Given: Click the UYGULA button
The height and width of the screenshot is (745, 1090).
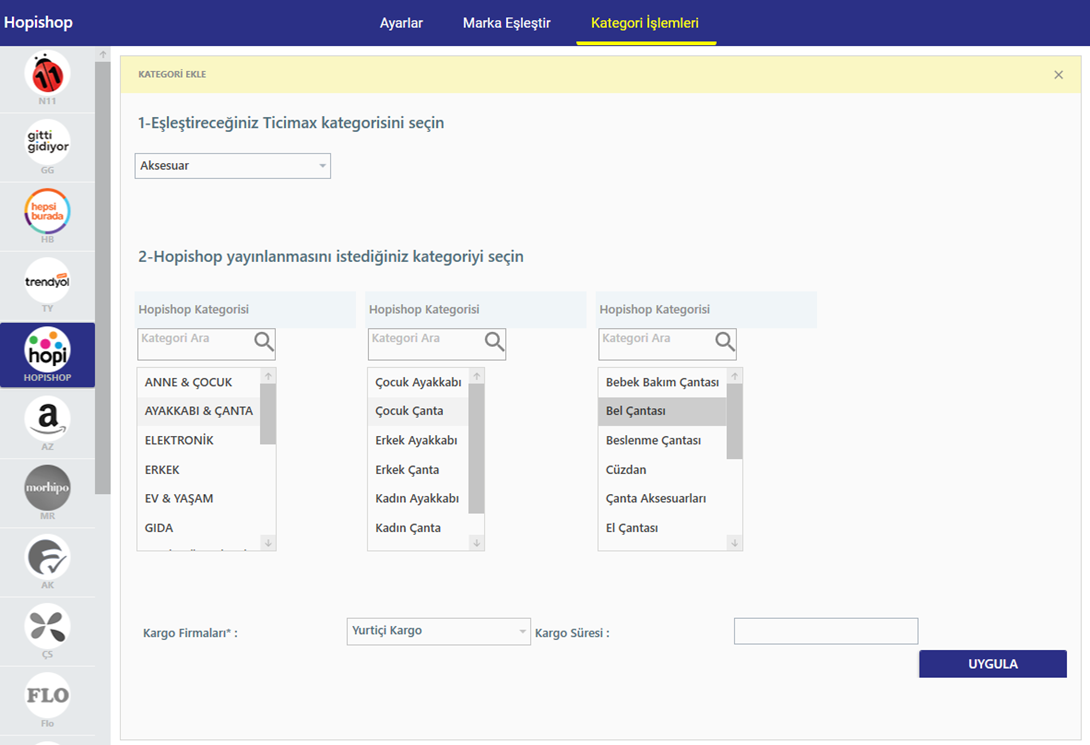Looking at the screenshot, I should click(993, 664).
